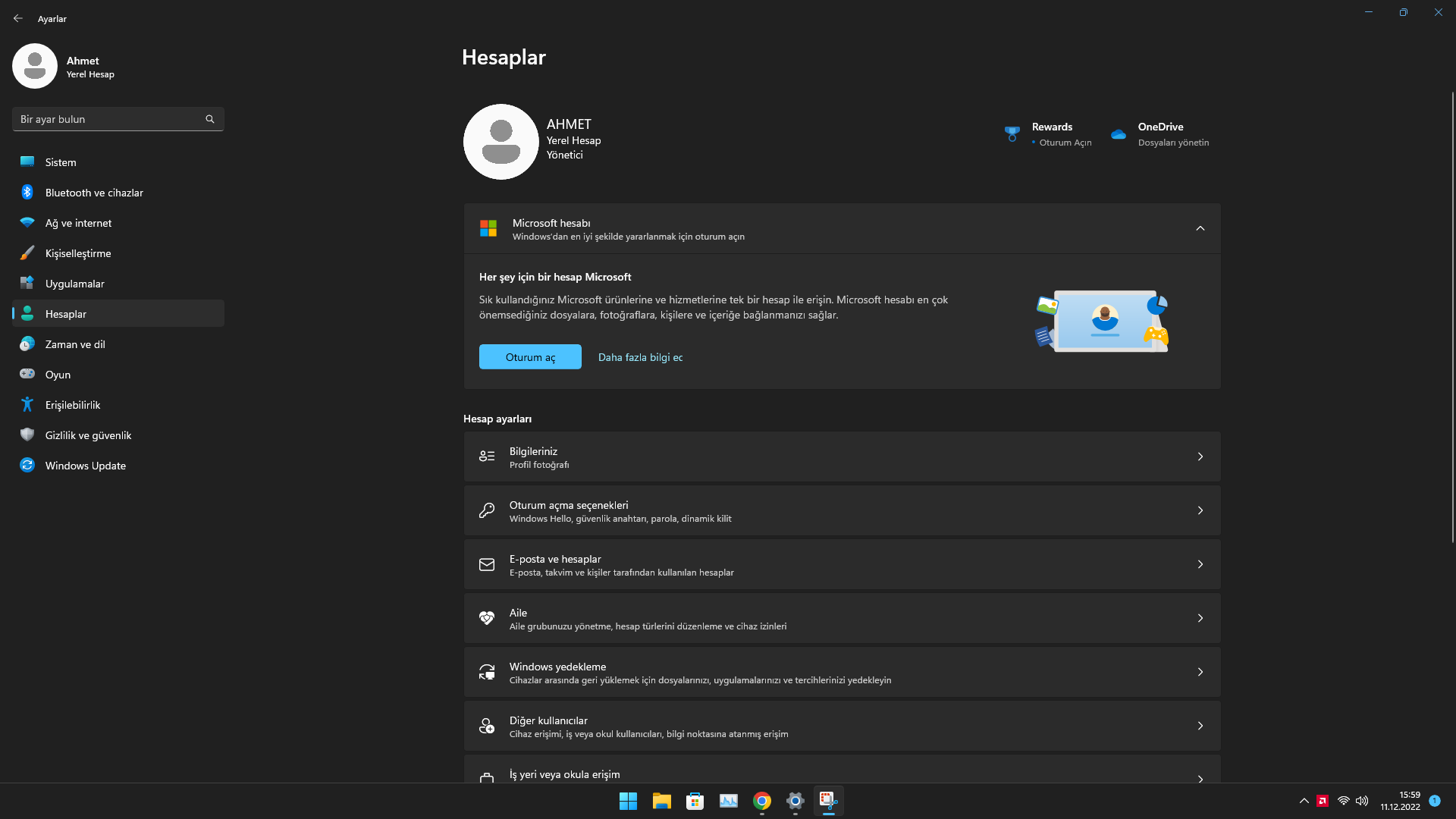This screenshot has height=819, width=1456.
Task: Open Chrome from the taskbar
Action: [761, 801]
